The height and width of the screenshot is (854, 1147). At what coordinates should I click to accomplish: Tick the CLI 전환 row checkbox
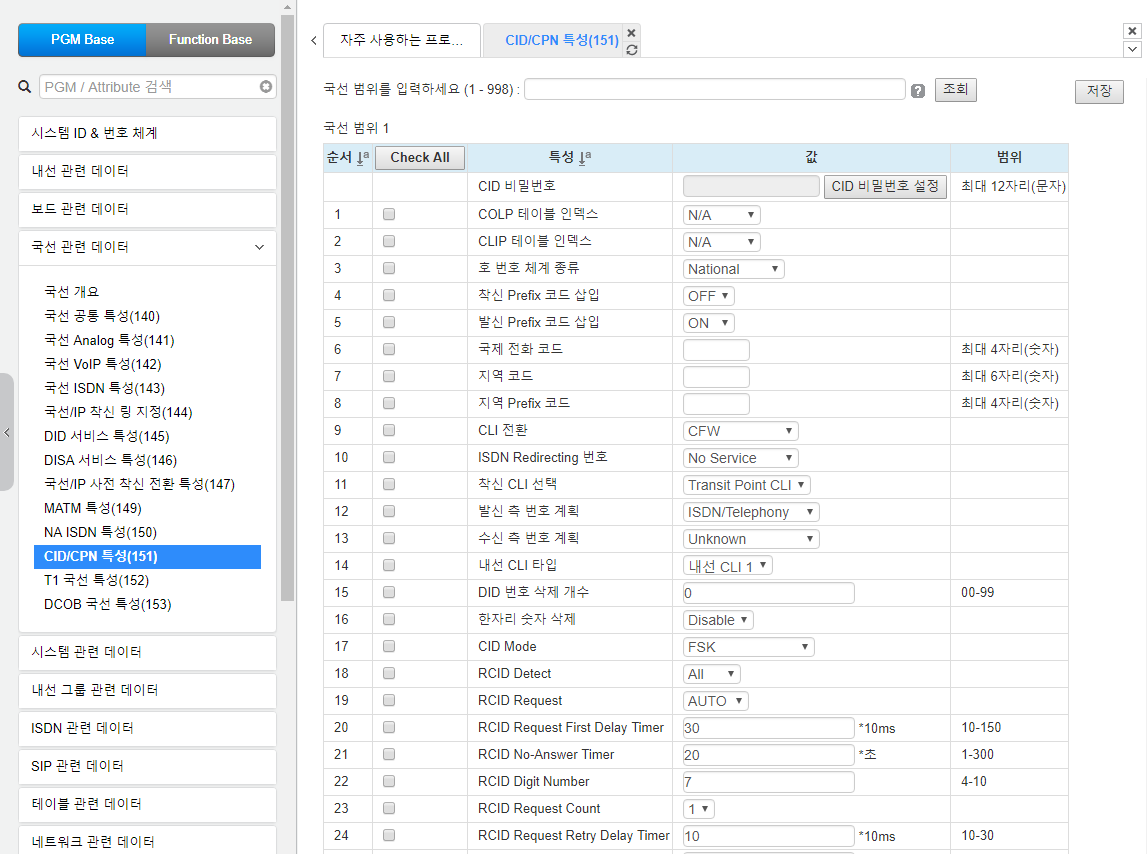(389, 430)
